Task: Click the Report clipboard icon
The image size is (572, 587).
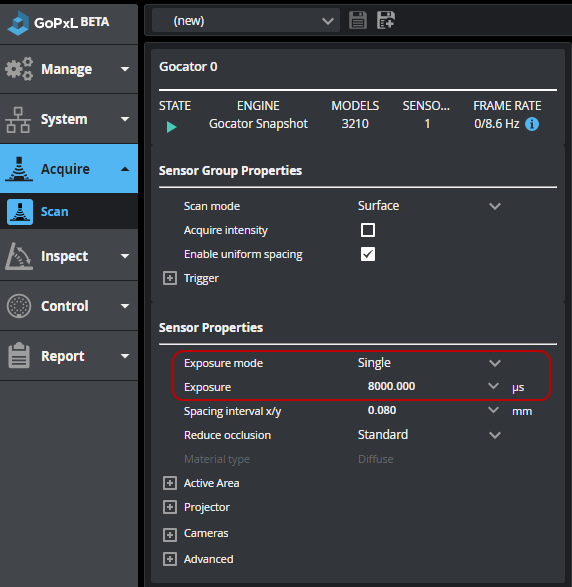Action: [x=19, y=355]
